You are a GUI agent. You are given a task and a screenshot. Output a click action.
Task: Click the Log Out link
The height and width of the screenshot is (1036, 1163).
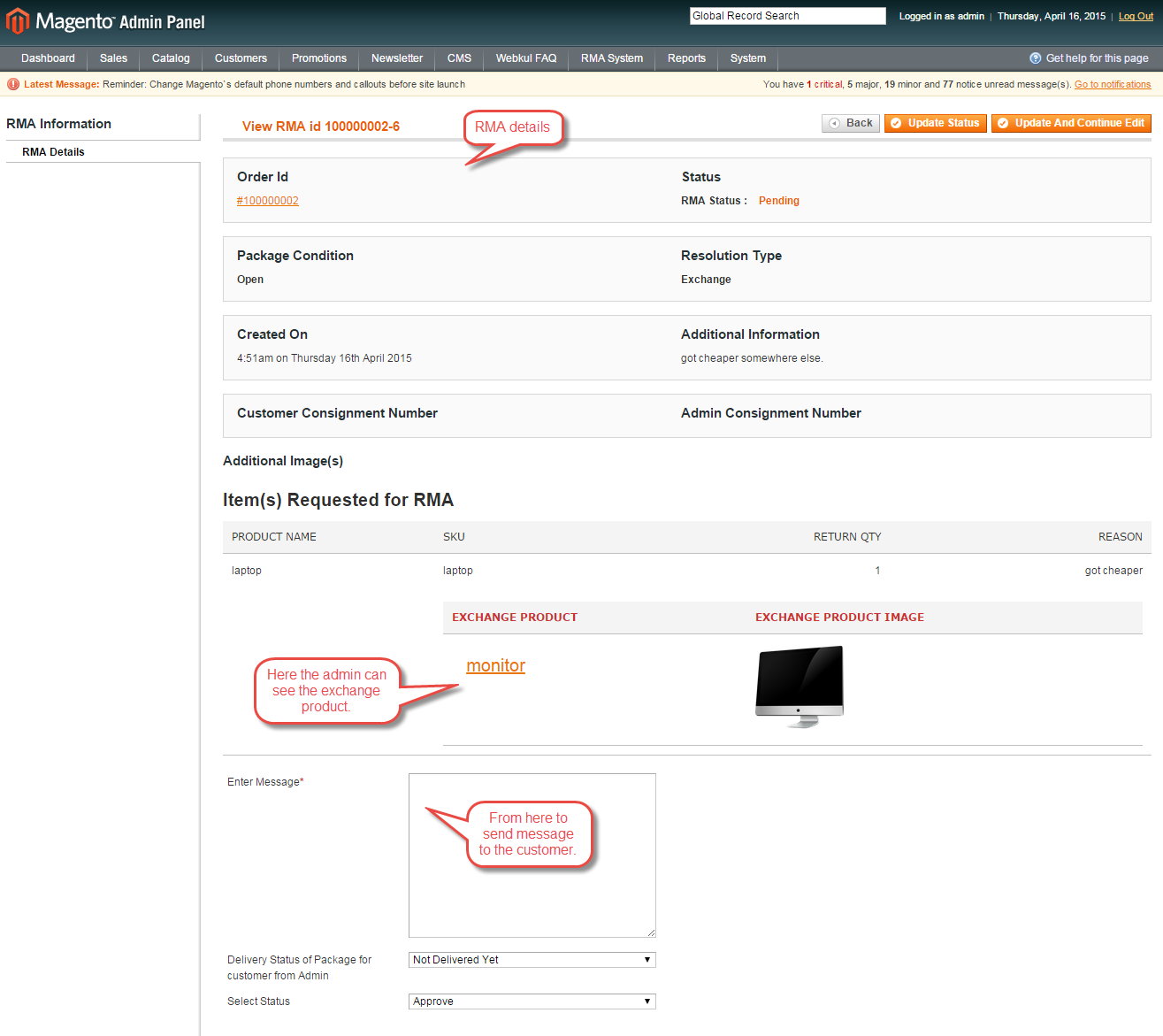click(1136, 16)
